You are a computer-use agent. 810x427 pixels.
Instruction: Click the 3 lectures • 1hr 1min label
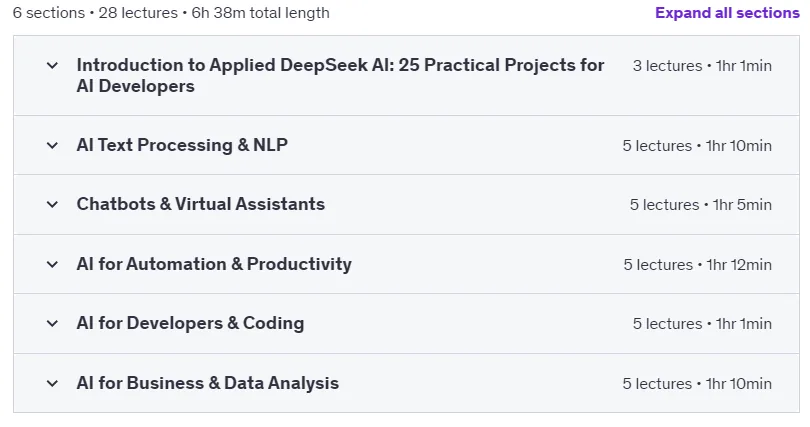pyautogui.click(x=702, y=66)
